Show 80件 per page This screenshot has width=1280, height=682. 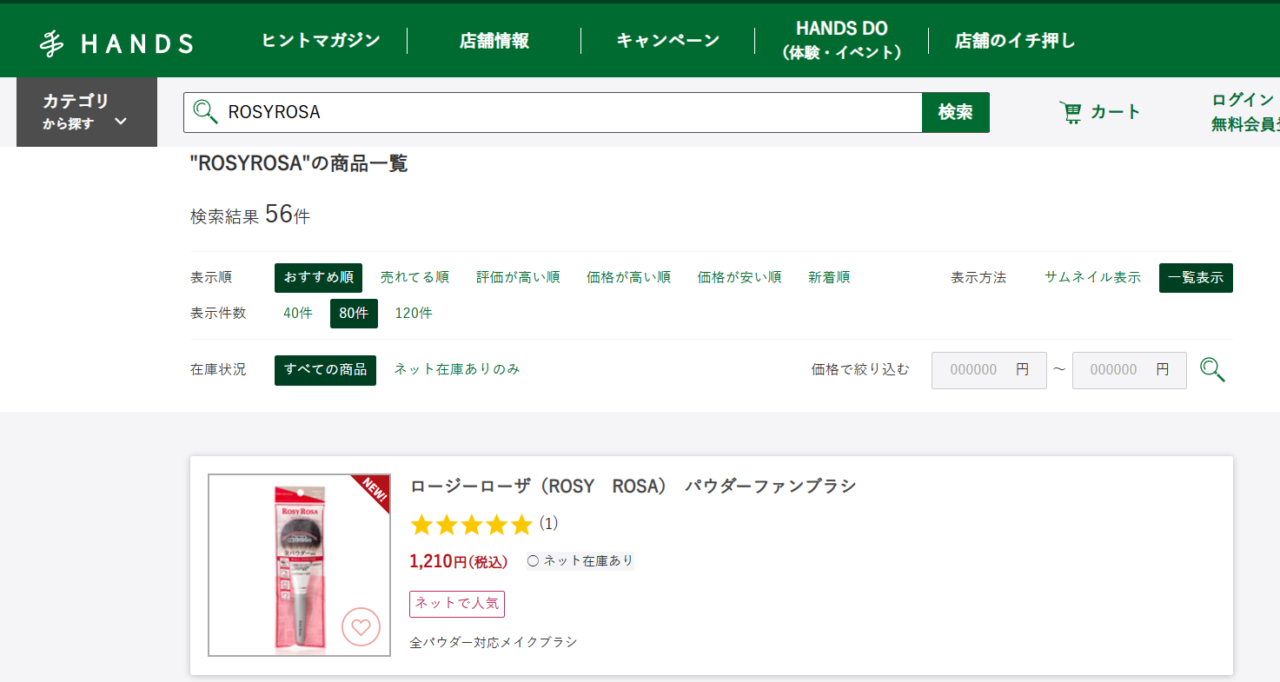click(x=354, y=314)
